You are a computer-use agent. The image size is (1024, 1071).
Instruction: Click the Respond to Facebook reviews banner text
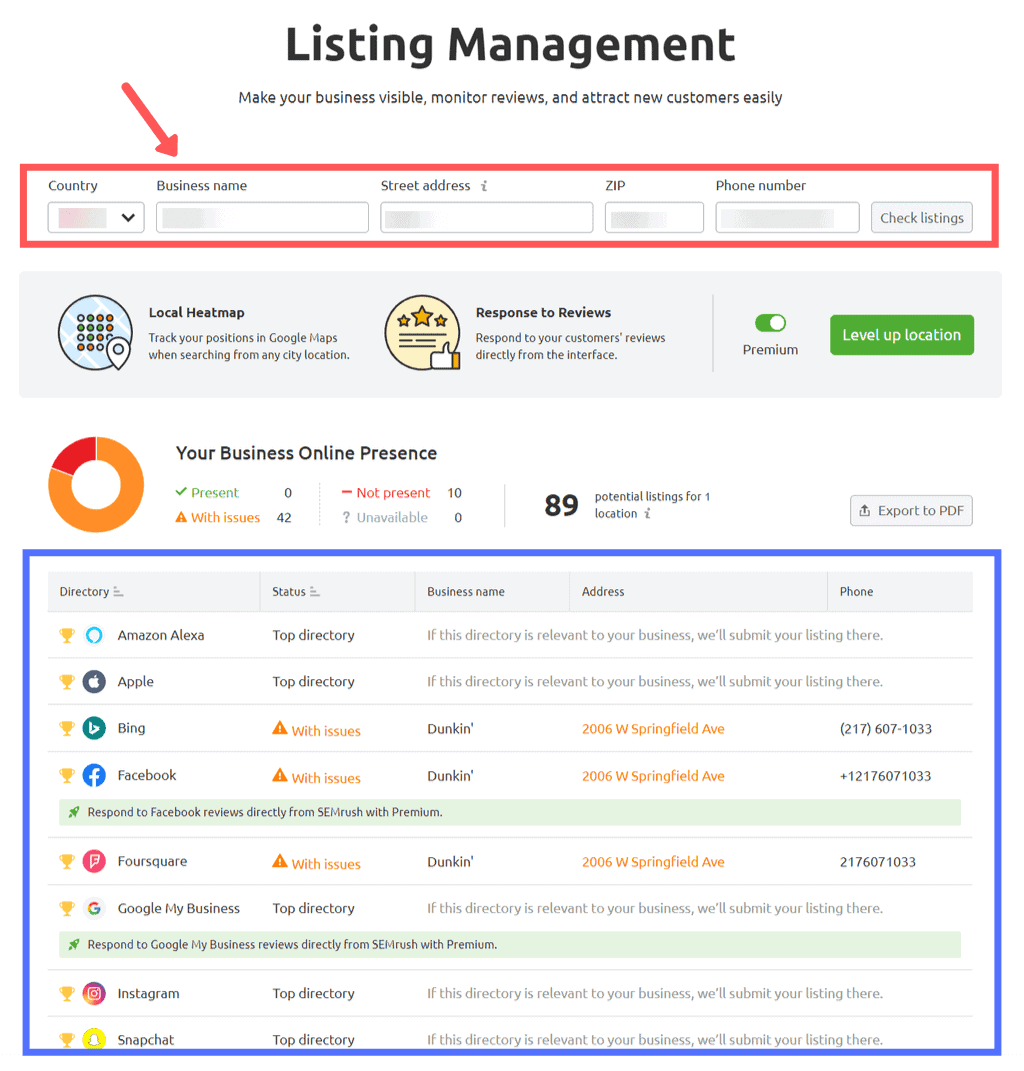coord(265,812)
